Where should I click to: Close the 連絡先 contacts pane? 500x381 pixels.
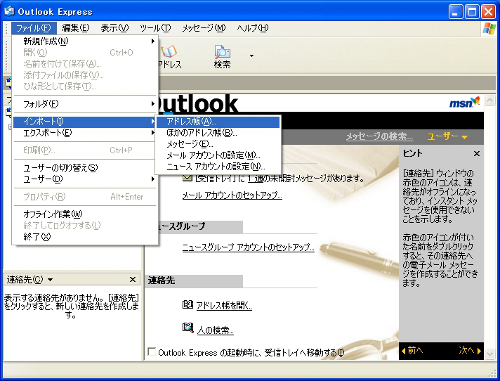pyautogui.click(x=133, y=279)
